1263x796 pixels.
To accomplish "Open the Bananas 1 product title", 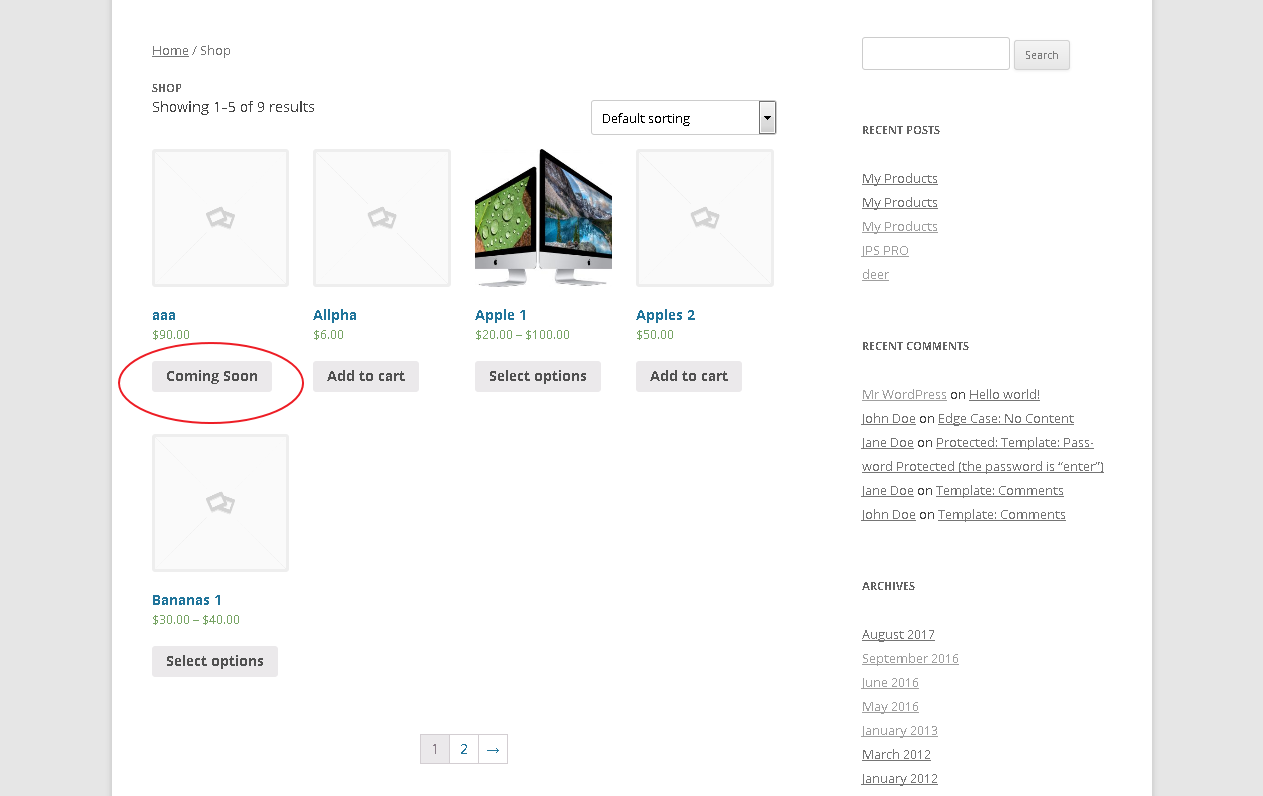I will point(187,600).
